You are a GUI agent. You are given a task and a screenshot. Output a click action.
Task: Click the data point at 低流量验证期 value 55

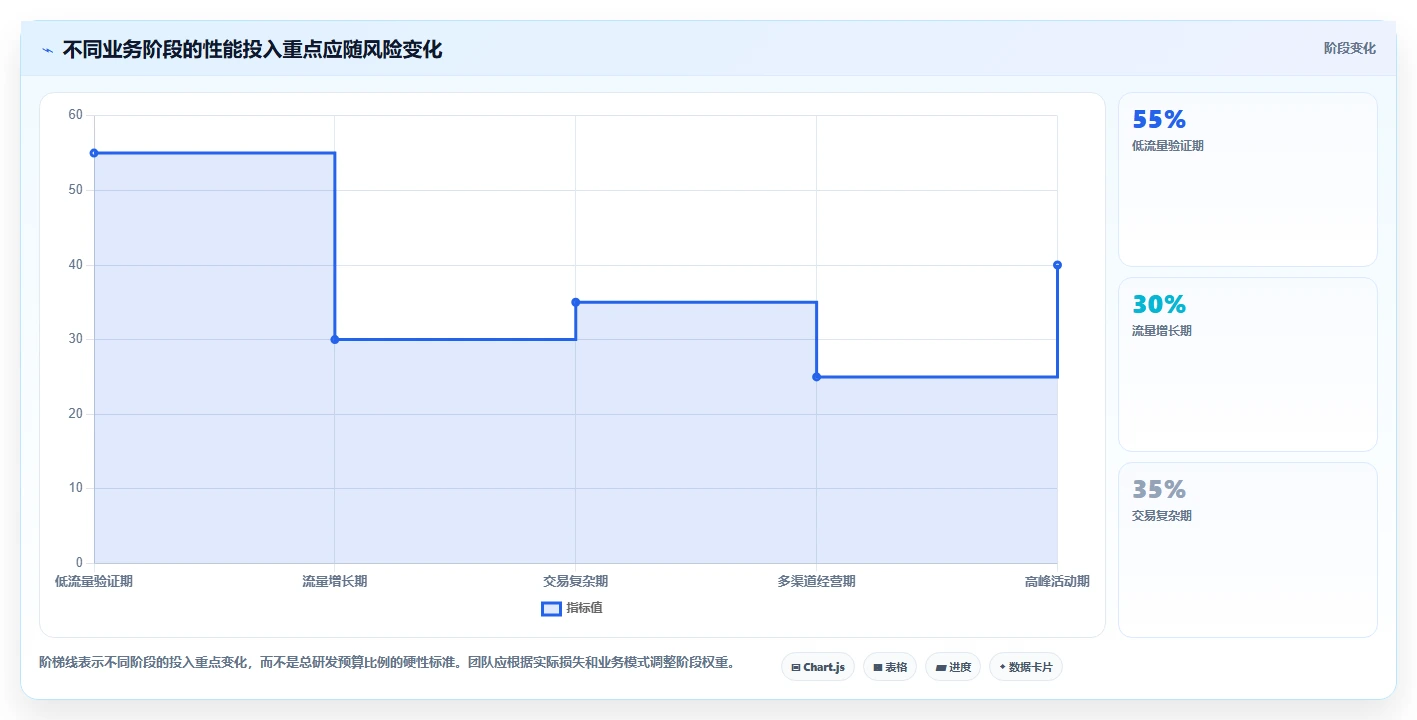point(94,153)
